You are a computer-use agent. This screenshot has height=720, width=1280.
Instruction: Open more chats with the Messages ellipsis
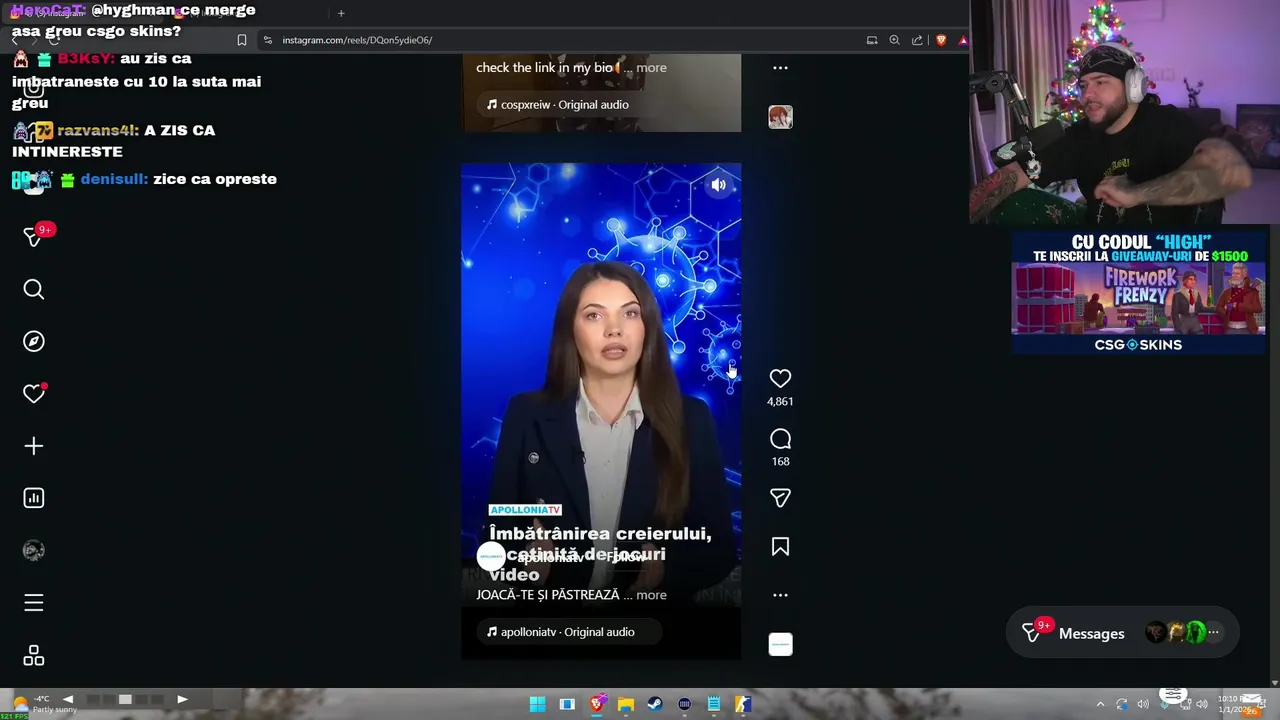(1213, 632)
